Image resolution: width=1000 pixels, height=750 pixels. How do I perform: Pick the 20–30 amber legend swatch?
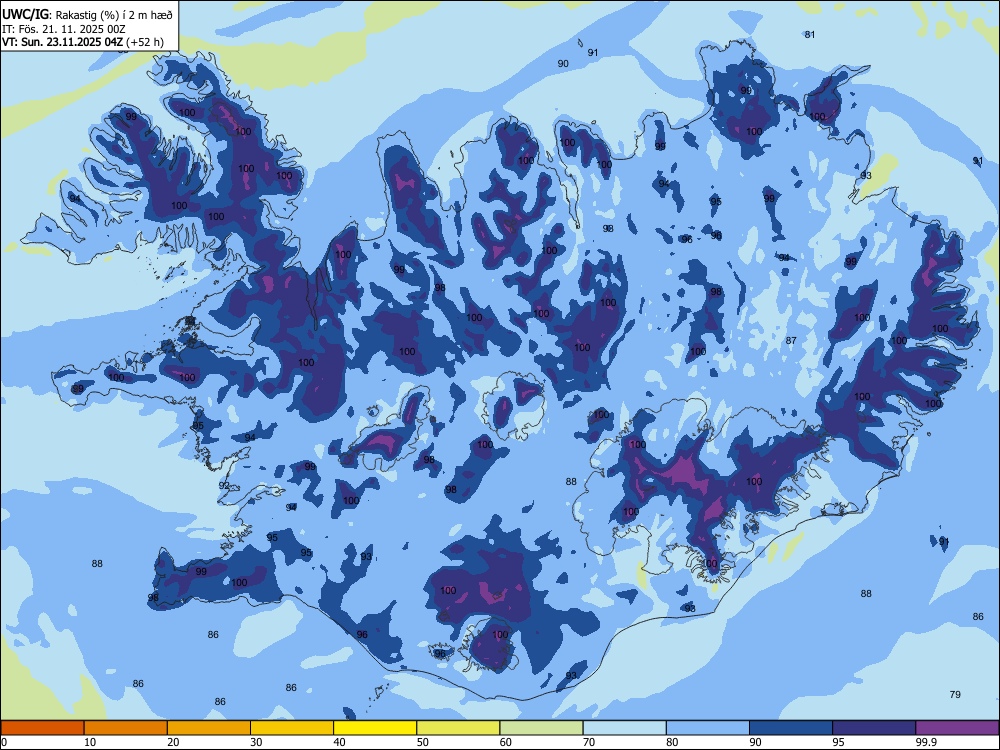click(x=209, y=728)
